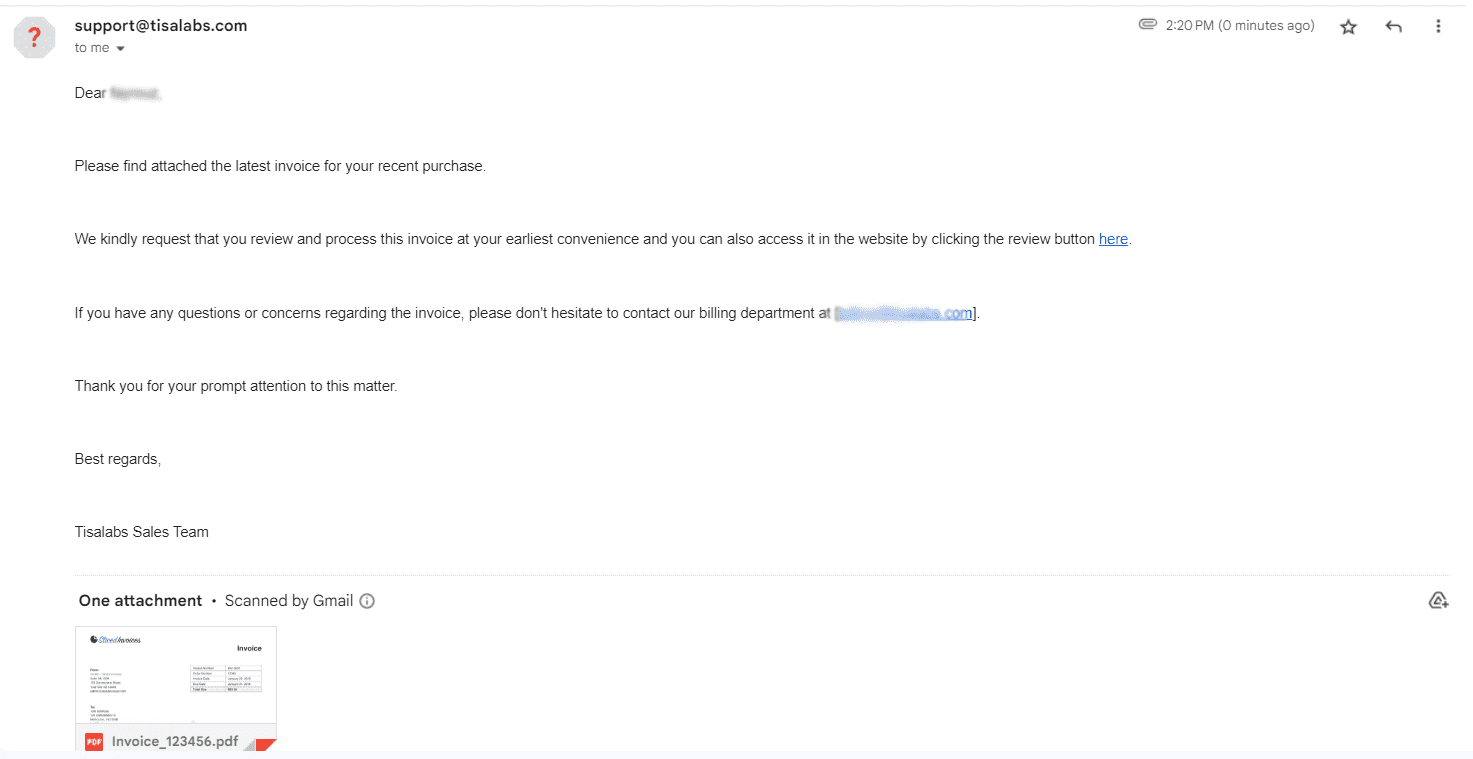Screen dimensions: 1473x759
Task: Click the red folded corner of the attachment card
Action: tap(266, 744)
